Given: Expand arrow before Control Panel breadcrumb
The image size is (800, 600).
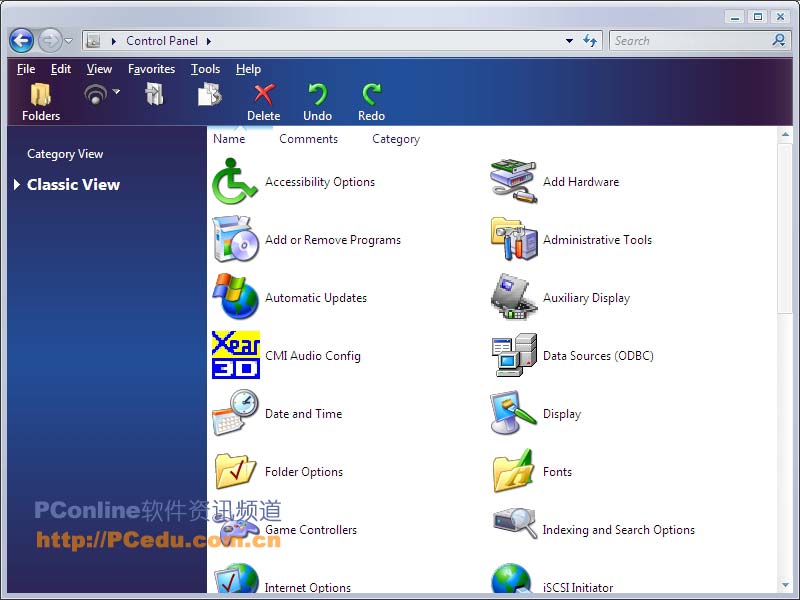Looking at the screenshot, I should point(114,41).
